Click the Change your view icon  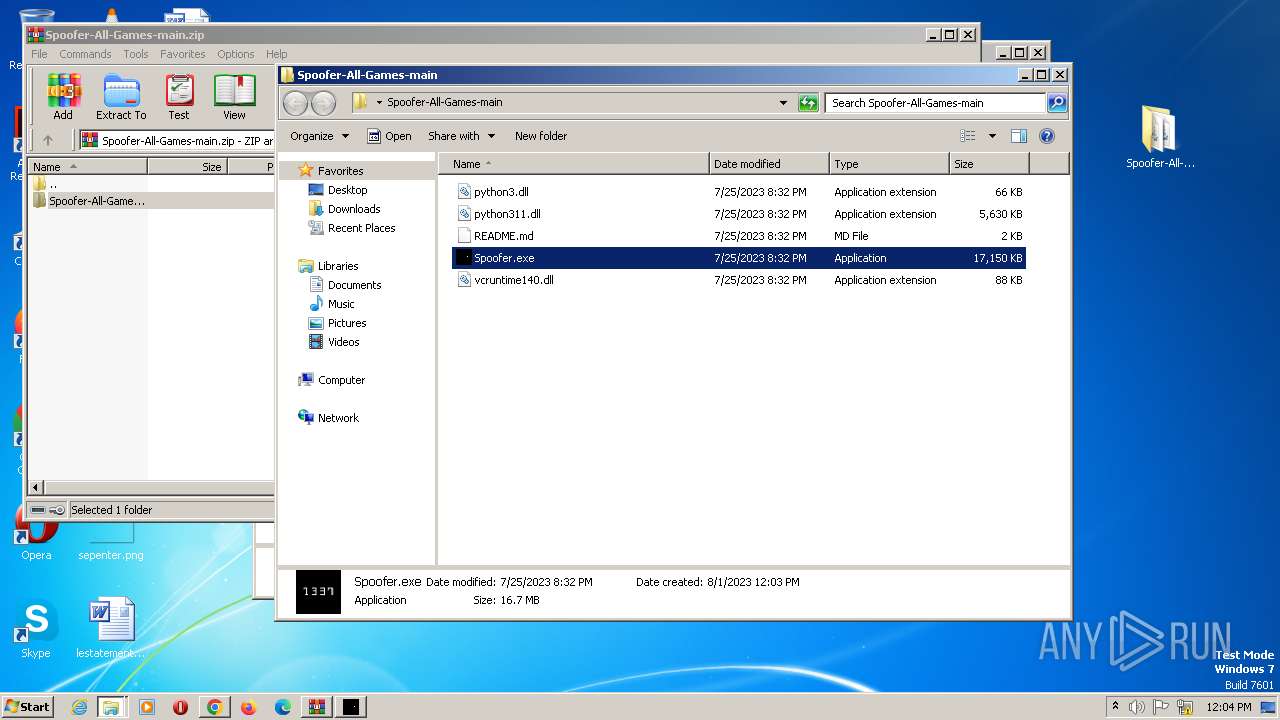(967, 136)
